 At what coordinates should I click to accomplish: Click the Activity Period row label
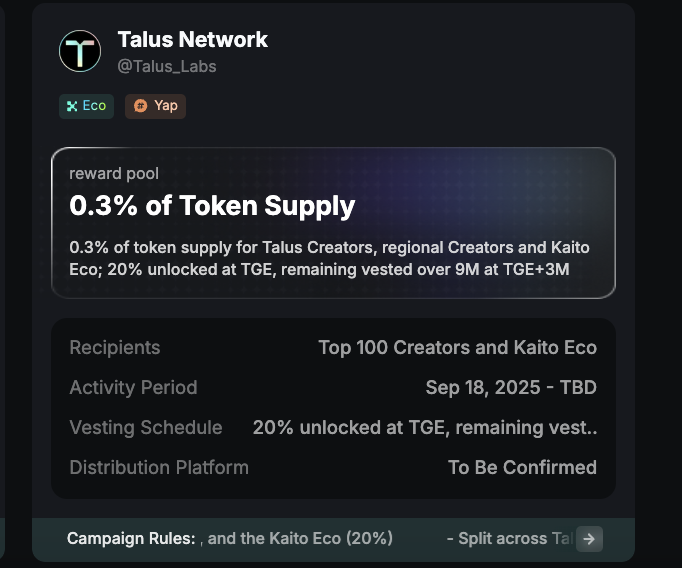click(x=133, y=388)
